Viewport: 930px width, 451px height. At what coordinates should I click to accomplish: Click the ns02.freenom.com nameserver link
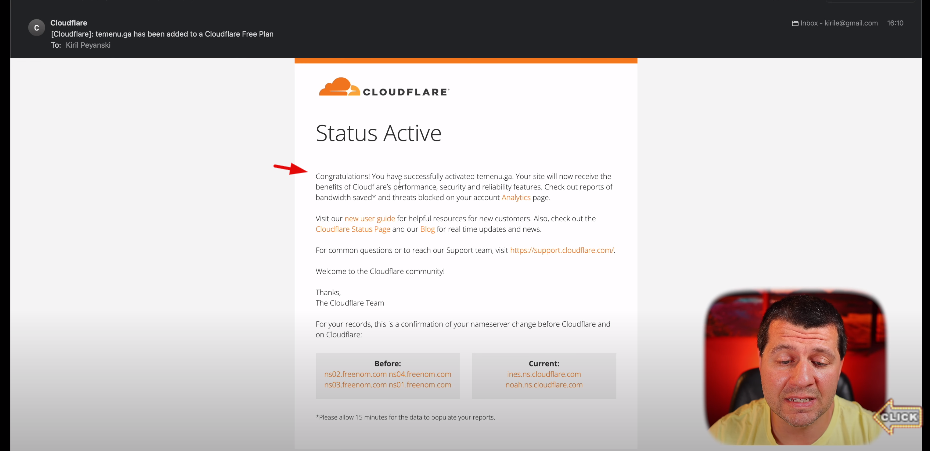tap(355, 374)
